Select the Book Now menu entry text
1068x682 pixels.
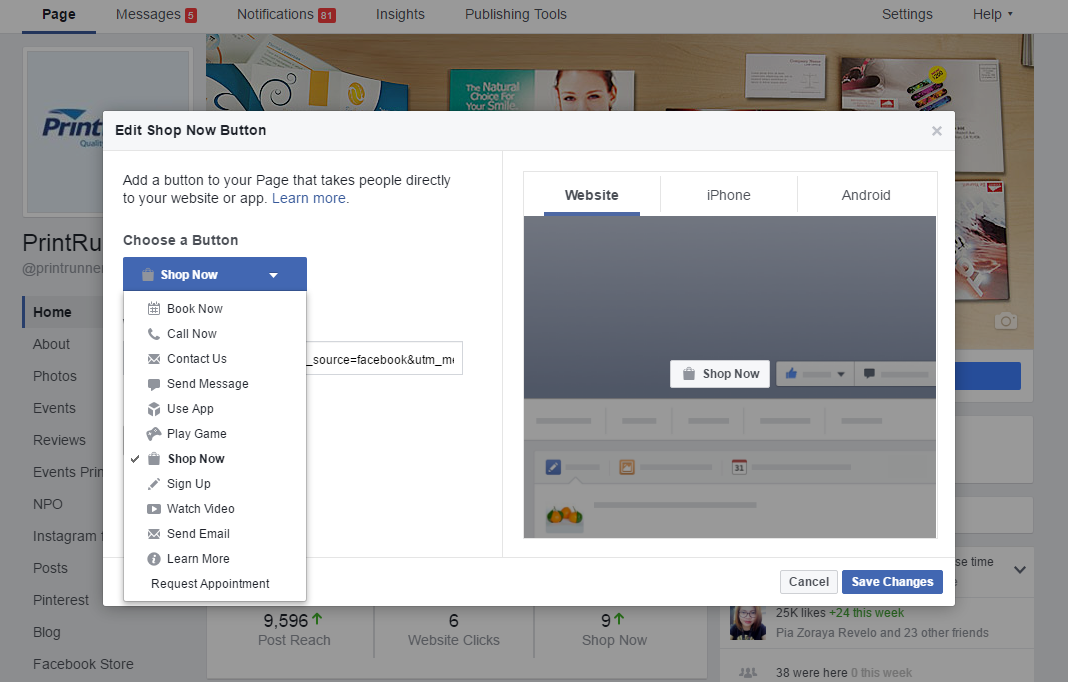pyautogui.click(x=195, y=309)
